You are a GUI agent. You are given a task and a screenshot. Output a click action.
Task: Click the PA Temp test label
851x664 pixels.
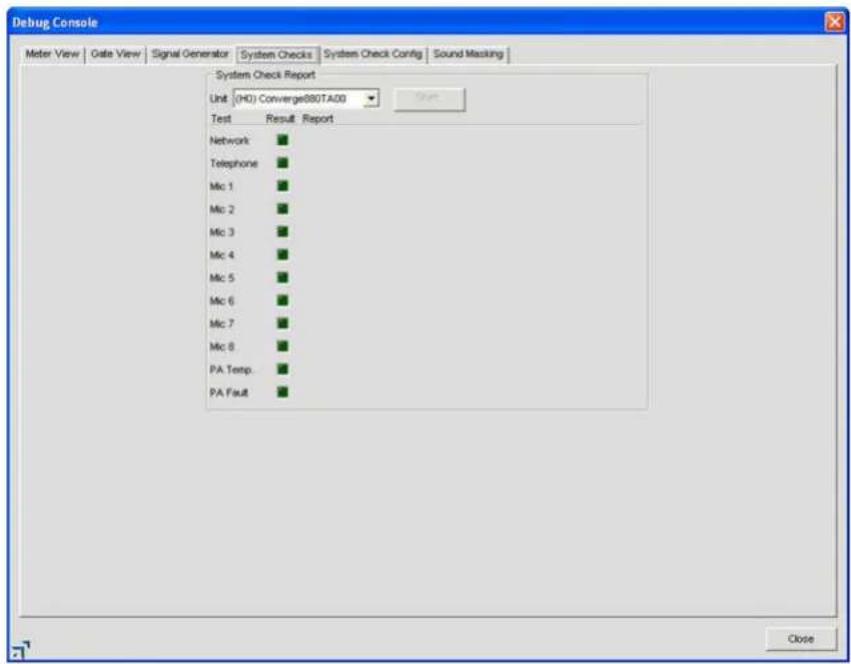pyautogui.click(x=232, y=369)
